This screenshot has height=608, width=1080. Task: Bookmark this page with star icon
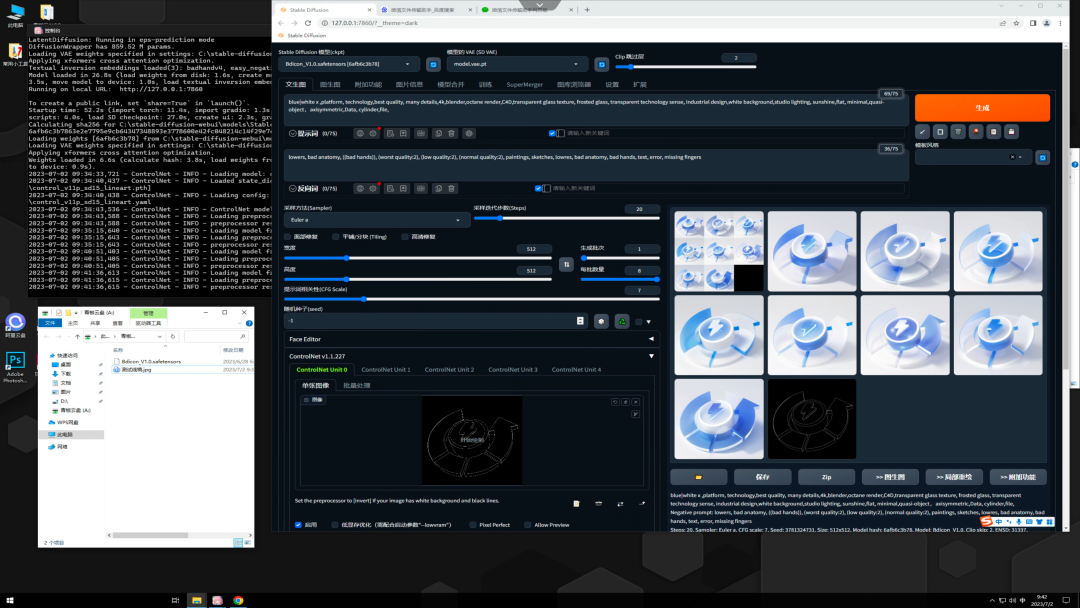[x=1016, y=23]
